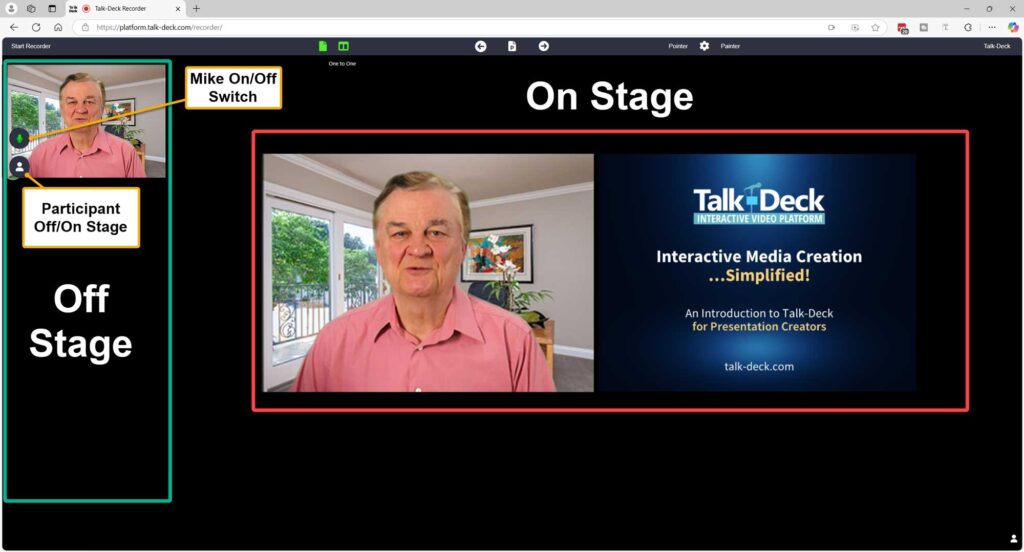Activate the Painter tool
This screenshot has height=552, width=1024.
pyautogui.click(x=730, y=46)
